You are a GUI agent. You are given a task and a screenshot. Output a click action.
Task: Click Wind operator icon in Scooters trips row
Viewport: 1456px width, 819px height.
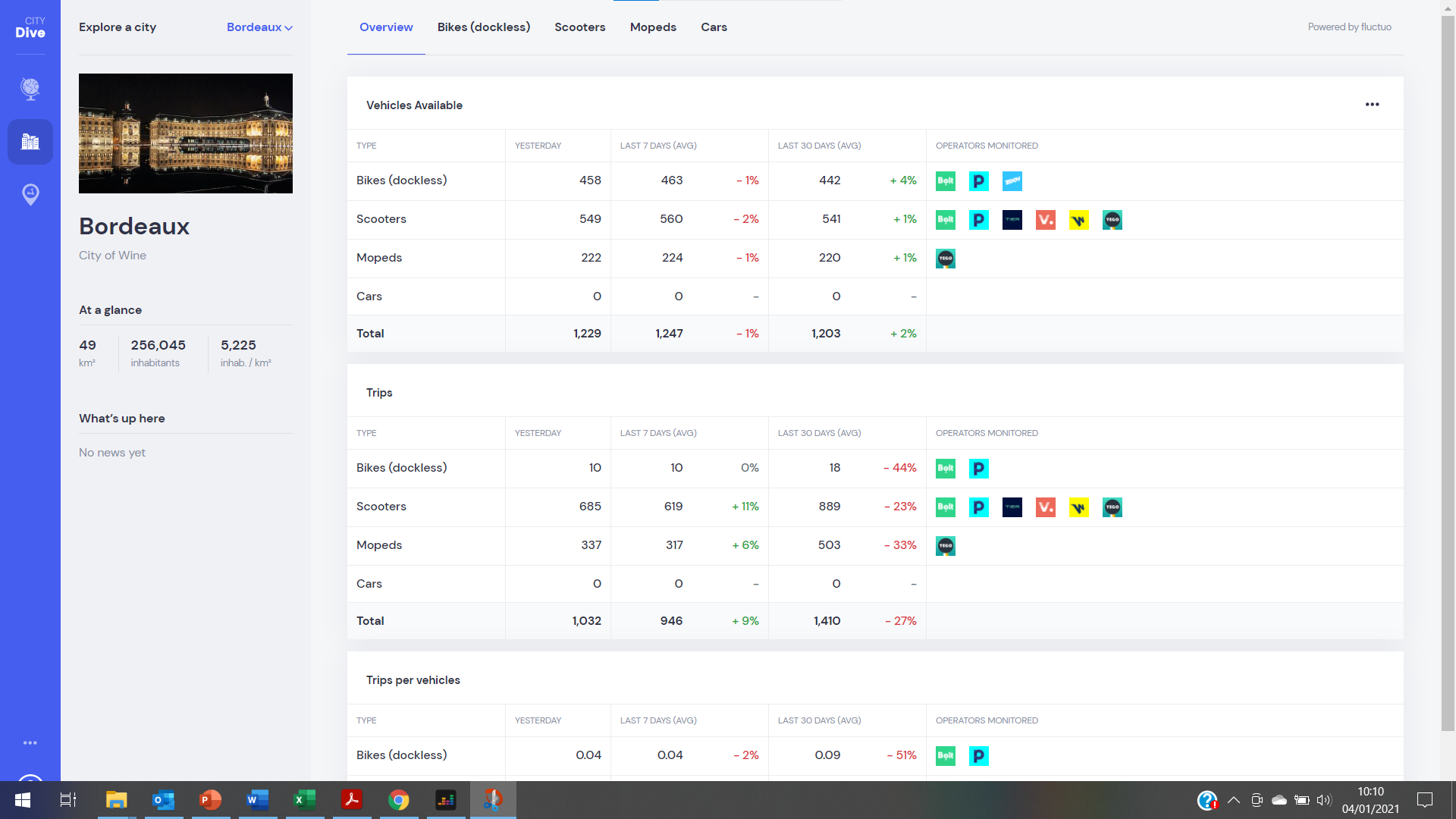pyautogui.click(x=1079, y=507)
